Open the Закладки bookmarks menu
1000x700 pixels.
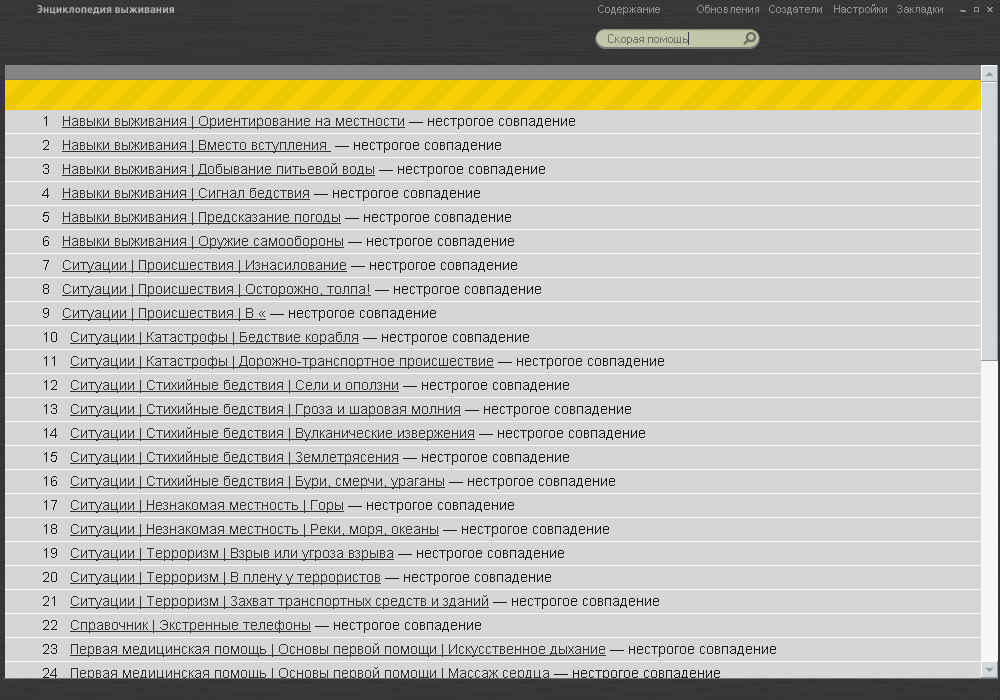(919, 9)
